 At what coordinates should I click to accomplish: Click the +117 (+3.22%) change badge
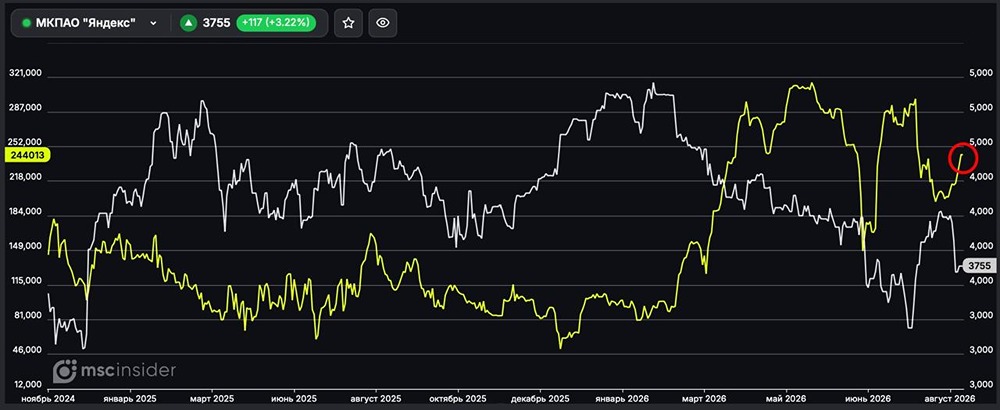[x=276, y=23]
